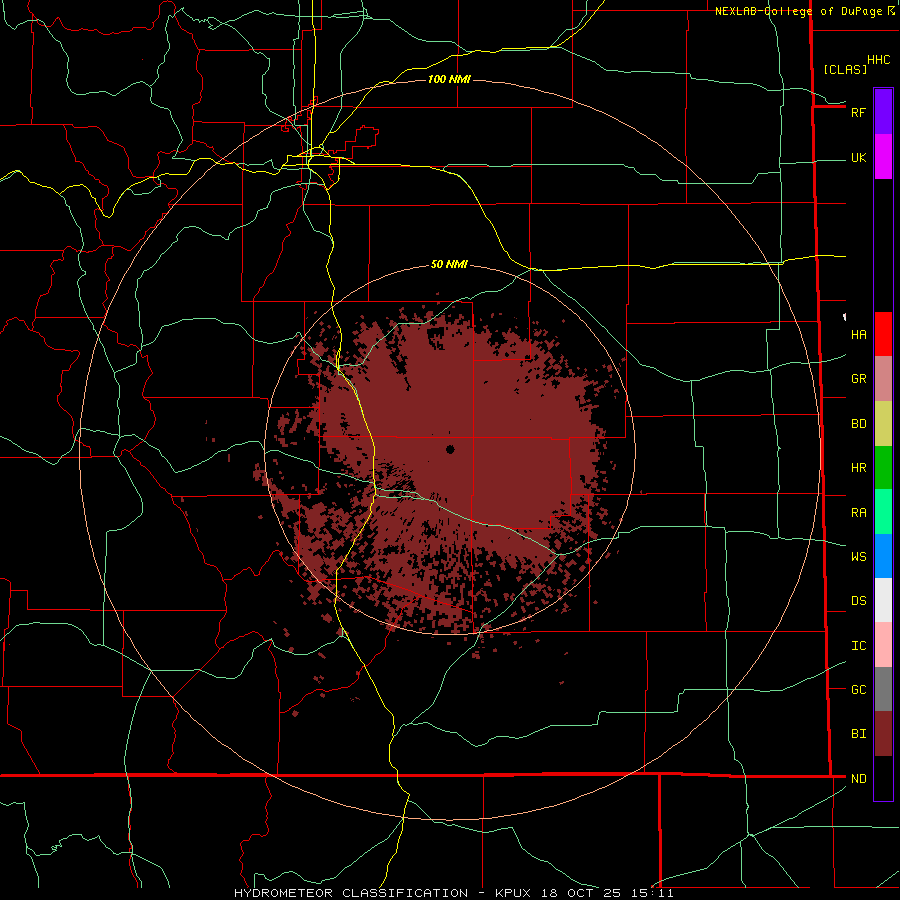The image size is (900, 900).
Task: Click the "HHC" product code text
Action: coord(879,60)
